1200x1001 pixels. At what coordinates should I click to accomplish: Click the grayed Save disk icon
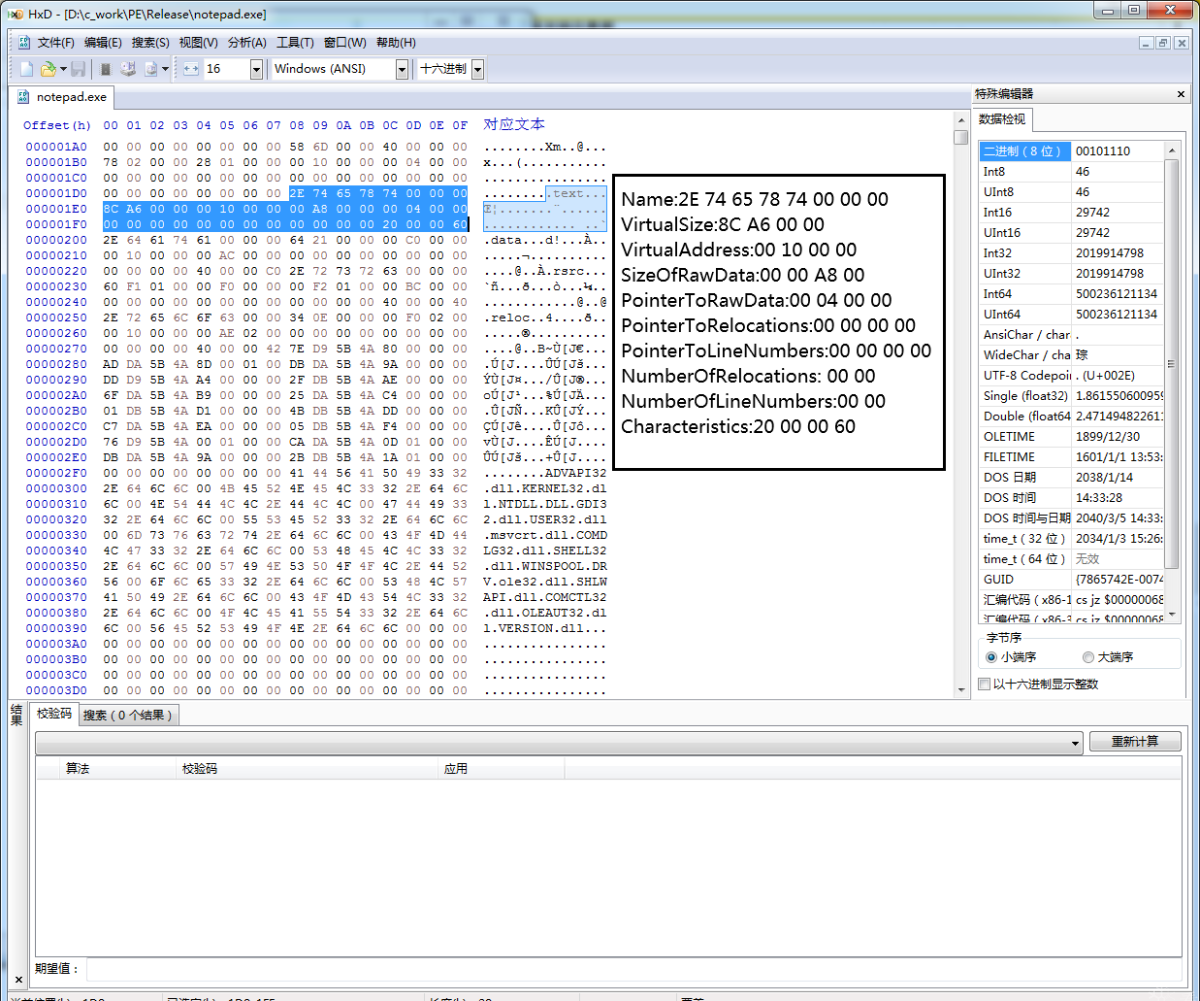click(x=77, y=69)
